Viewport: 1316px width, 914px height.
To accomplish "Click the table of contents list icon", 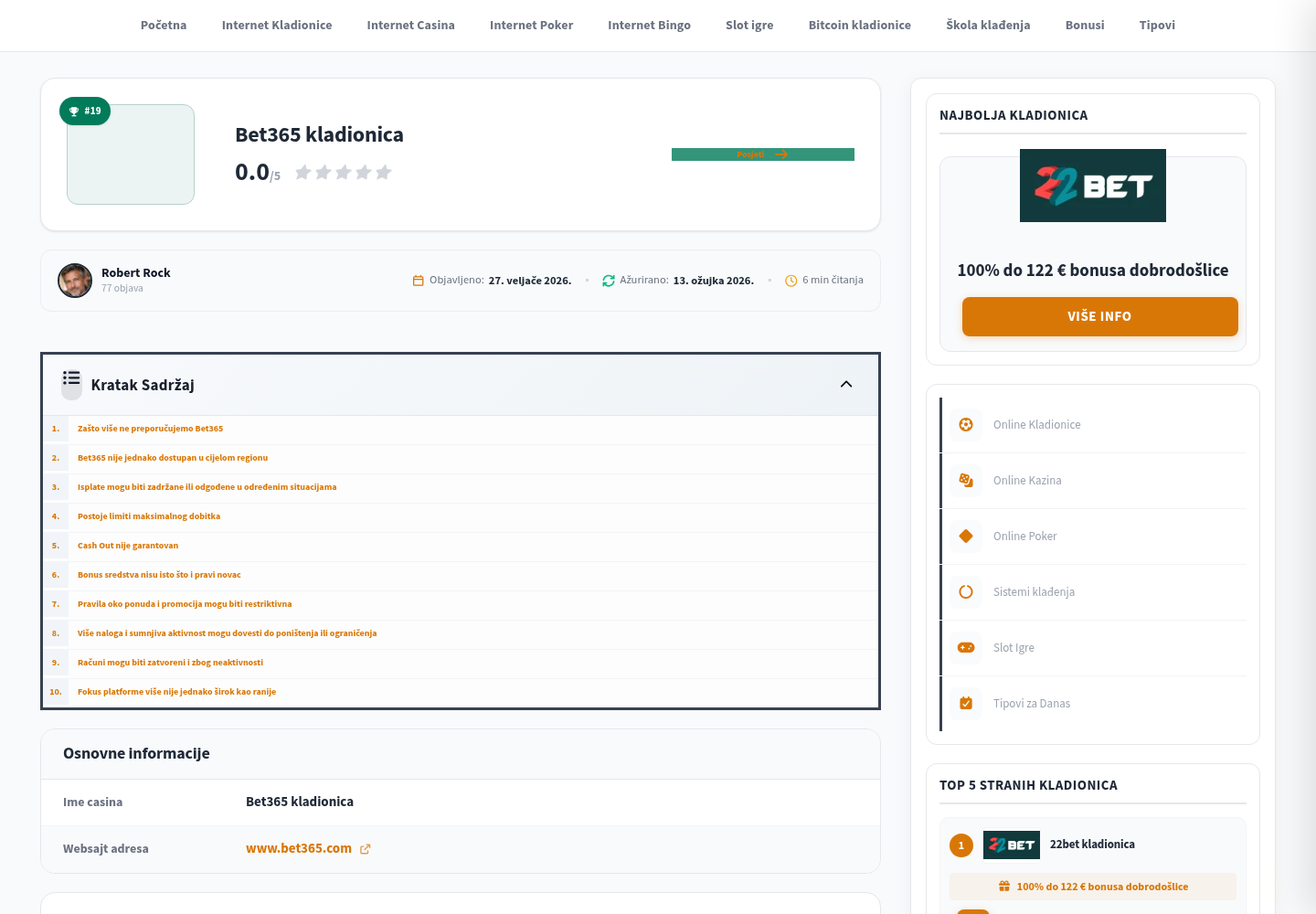I will [x=71, y=378].
